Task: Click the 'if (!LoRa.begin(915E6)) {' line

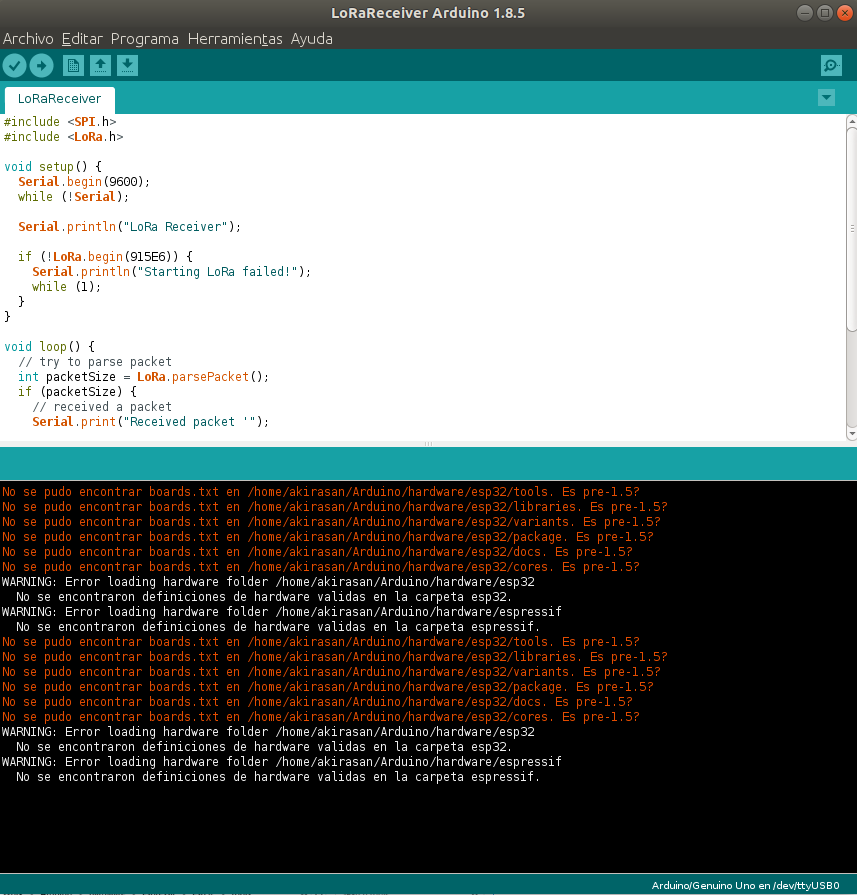Action: pyautogui.click(x=105, y=257)
